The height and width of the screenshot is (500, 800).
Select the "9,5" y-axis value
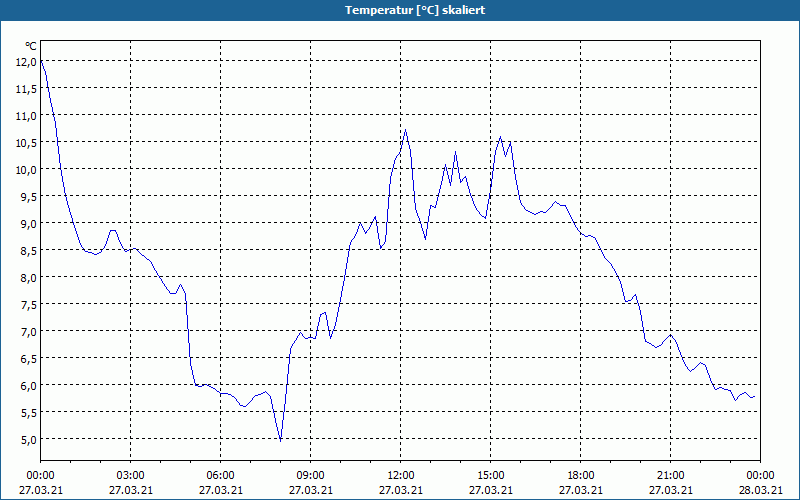[29, 197]
